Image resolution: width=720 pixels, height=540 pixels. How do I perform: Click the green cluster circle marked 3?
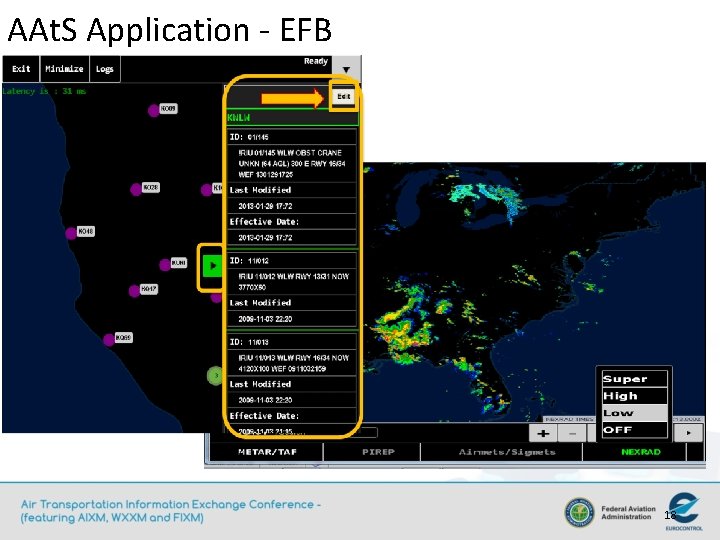(x=215, y=375)
